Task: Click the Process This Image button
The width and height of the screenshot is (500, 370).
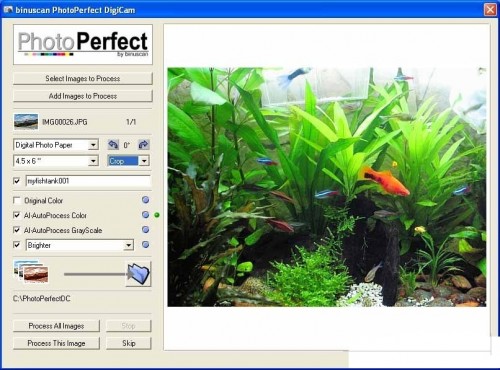Action: point(56,343)
